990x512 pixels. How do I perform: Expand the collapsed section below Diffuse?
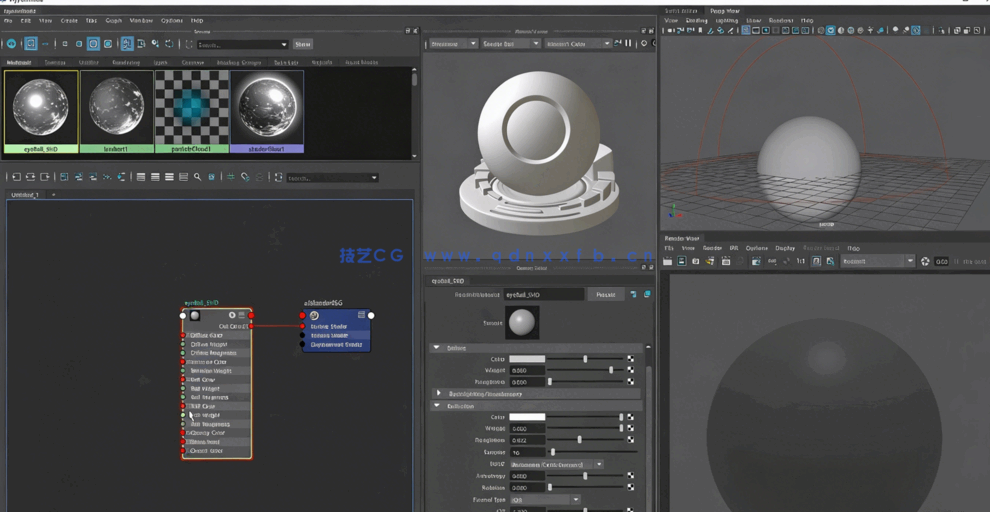(437, 394)
